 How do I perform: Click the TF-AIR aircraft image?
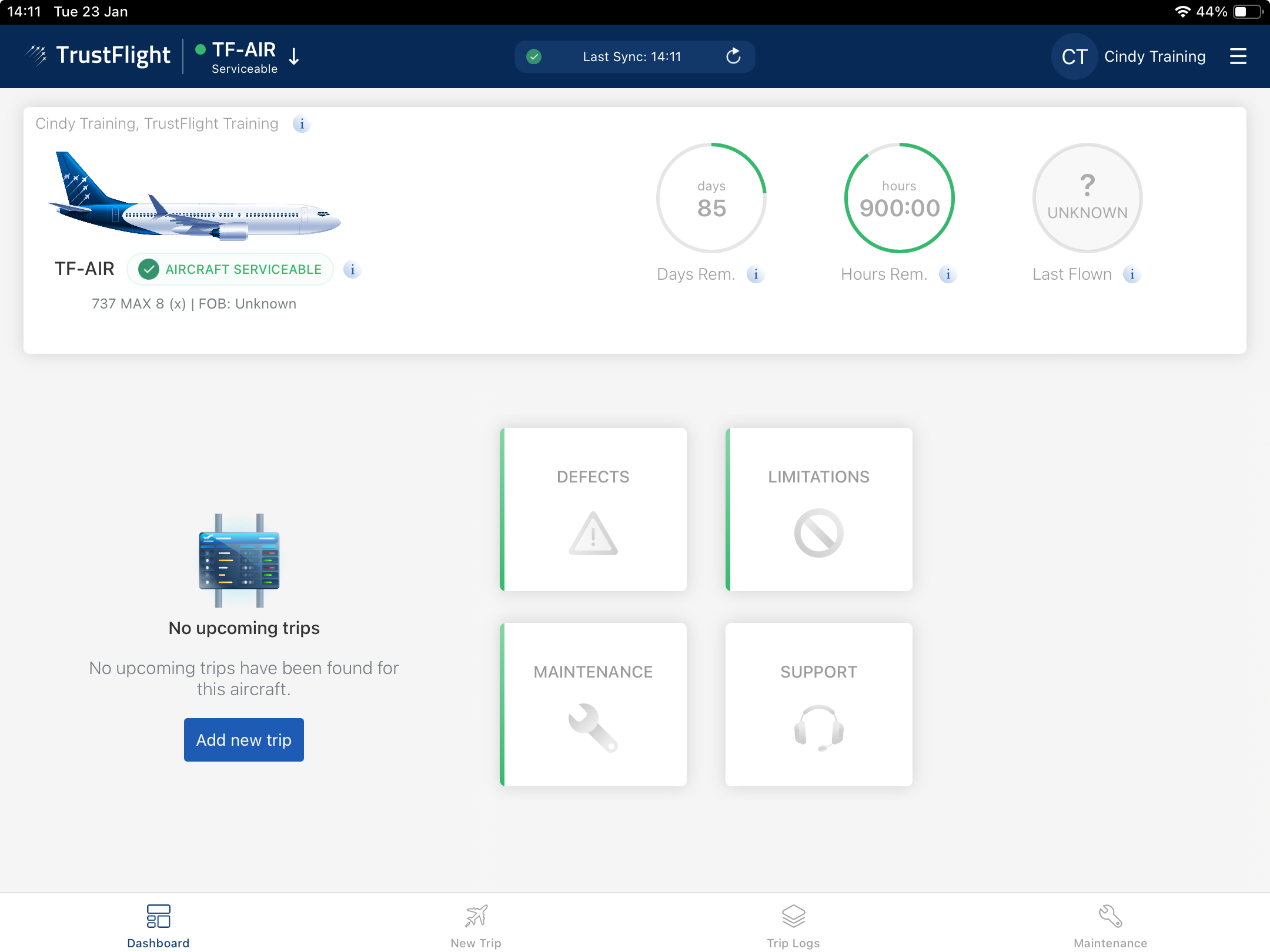coord(194,198)
